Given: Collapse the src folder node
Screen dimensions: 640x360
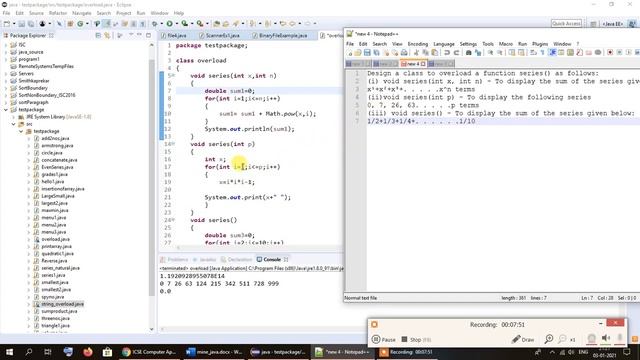Looking at the screenshot, I should 13,124.
